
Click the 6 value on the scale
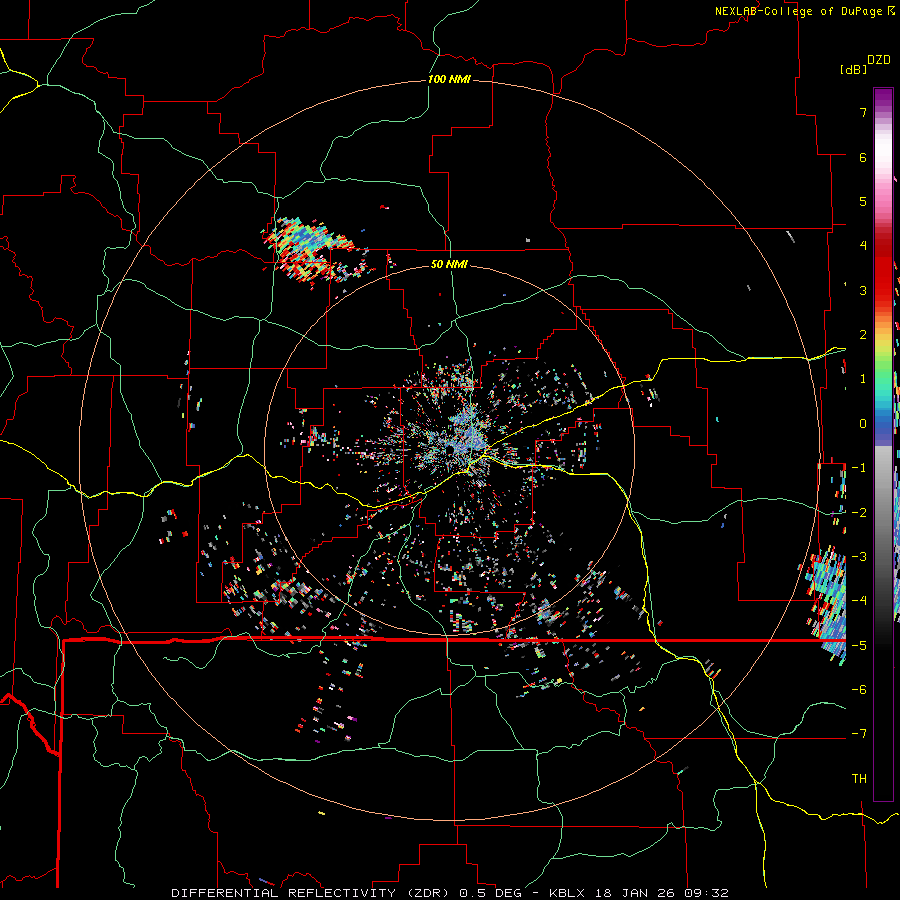click(x=863, y=157)
